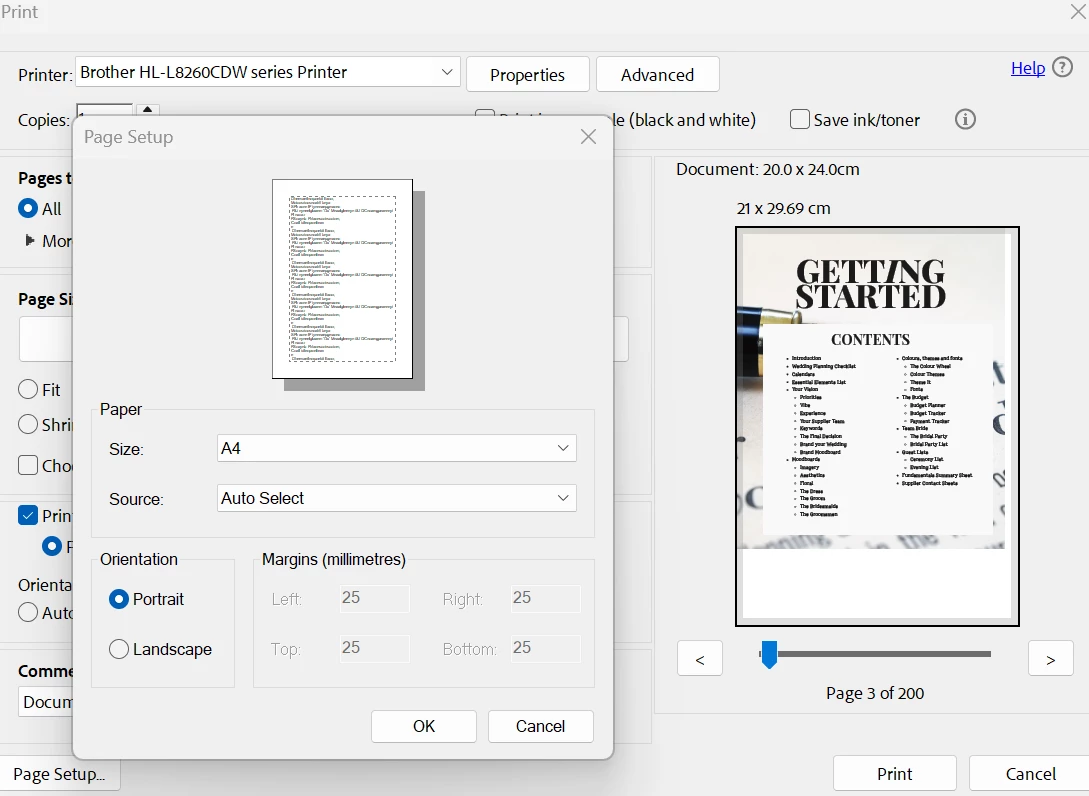Close the Print window

(1078, 10)
